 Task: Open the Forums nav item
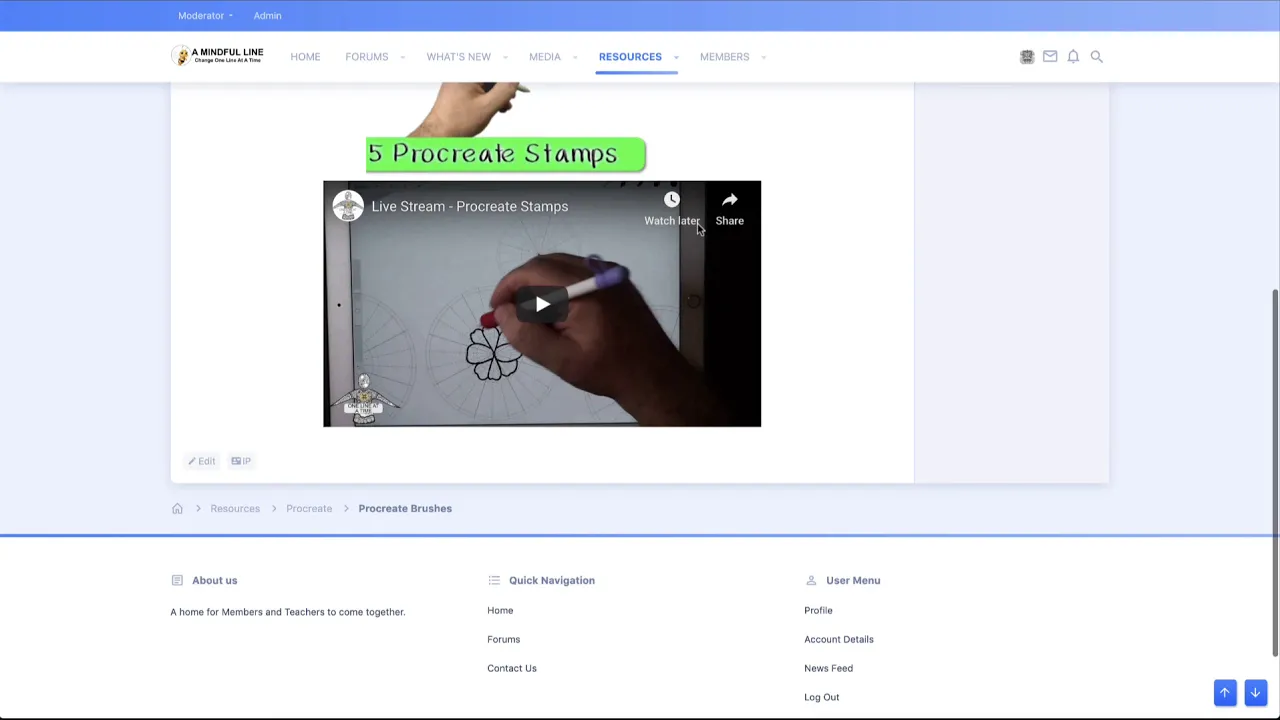tap(367, 57)
